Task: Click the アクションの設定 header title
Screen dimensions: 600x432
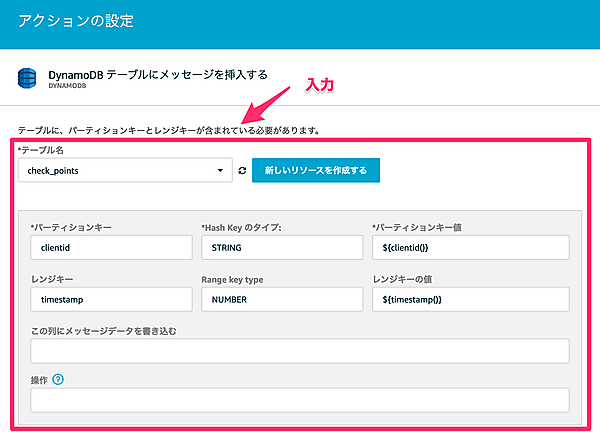Action: tap(76, 20)
